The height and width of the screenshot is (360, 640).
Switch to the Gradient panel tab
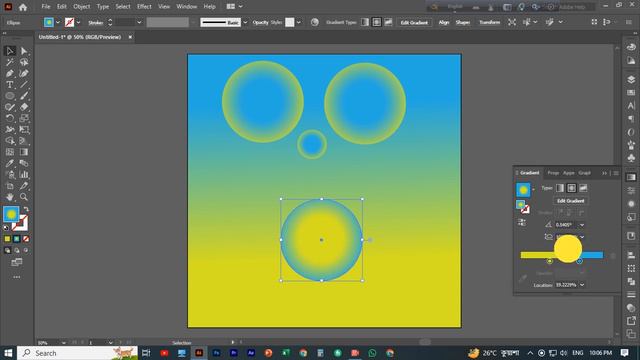(x=529, y=173)
